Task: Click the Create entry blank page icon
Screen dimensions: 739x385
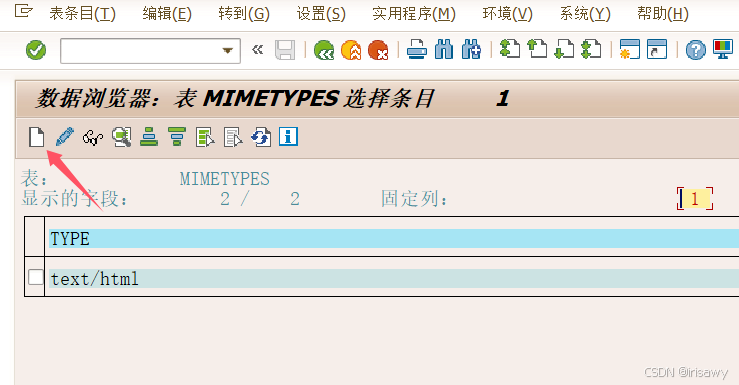Action: coord(36,137)
